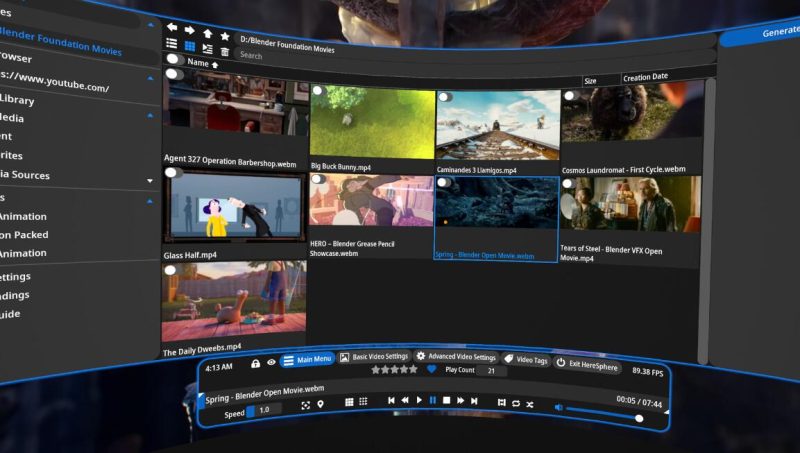Image resolution: width=800 pixels, height=453 pixels.
Task: Collapse section above Animation entries
Action: pos(149,201)
